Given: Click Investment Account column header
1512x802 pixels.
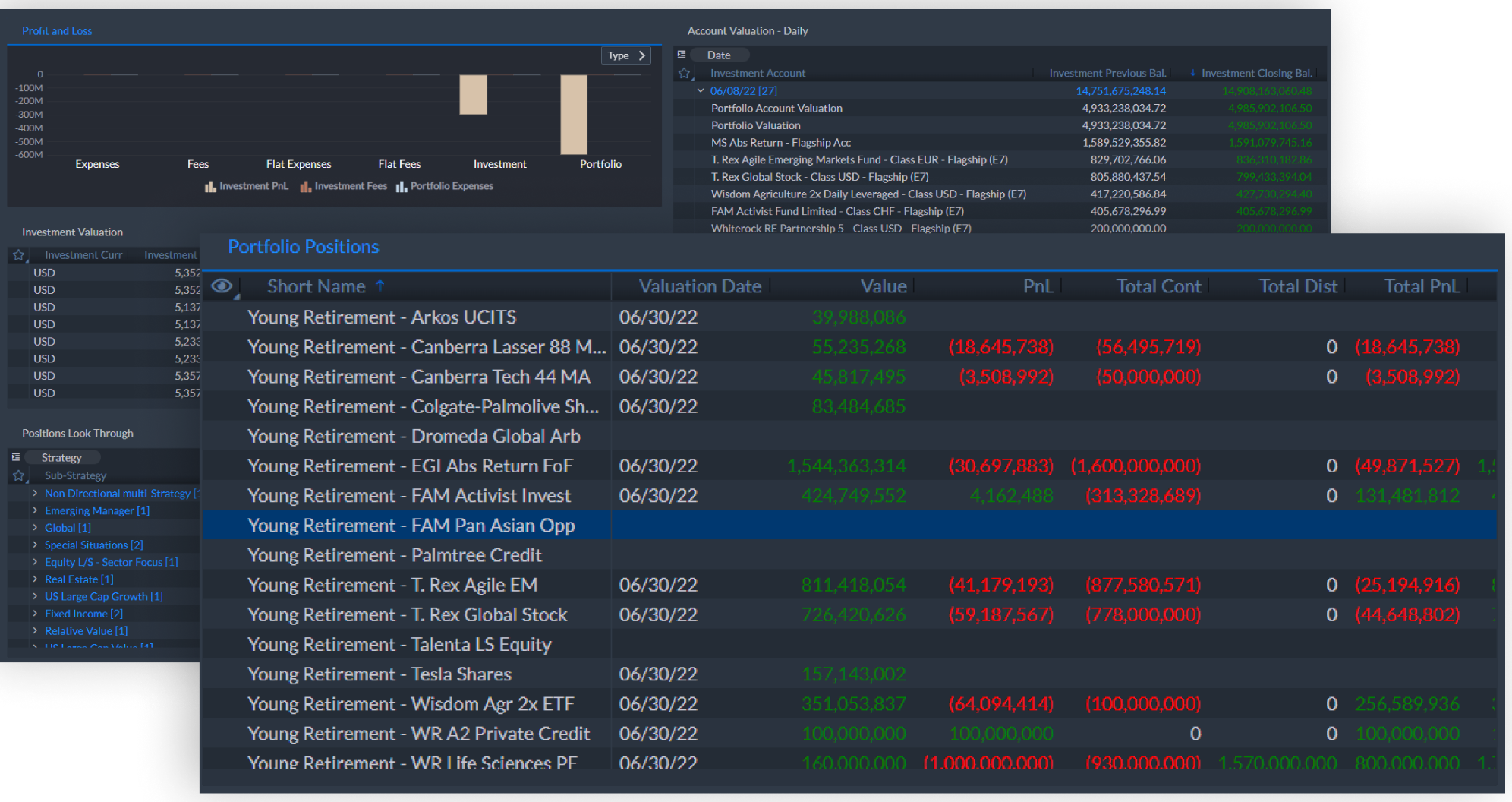Looking at the screenshot, I should tap(758, 73).
